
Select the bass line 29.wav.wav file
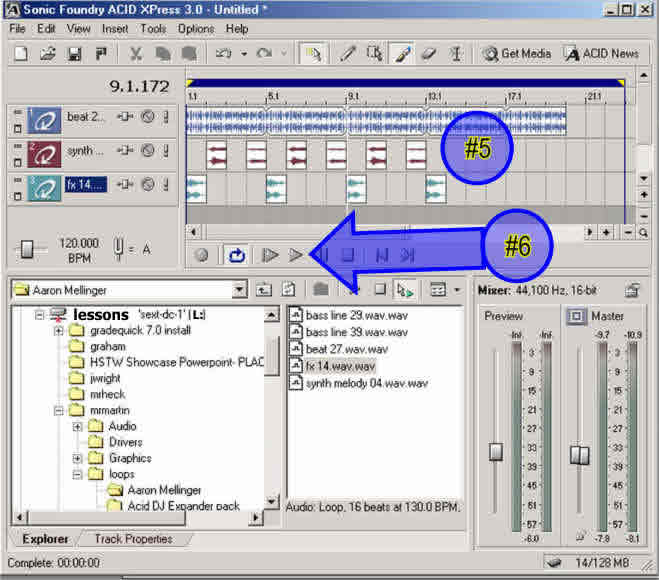pos(355,315)
